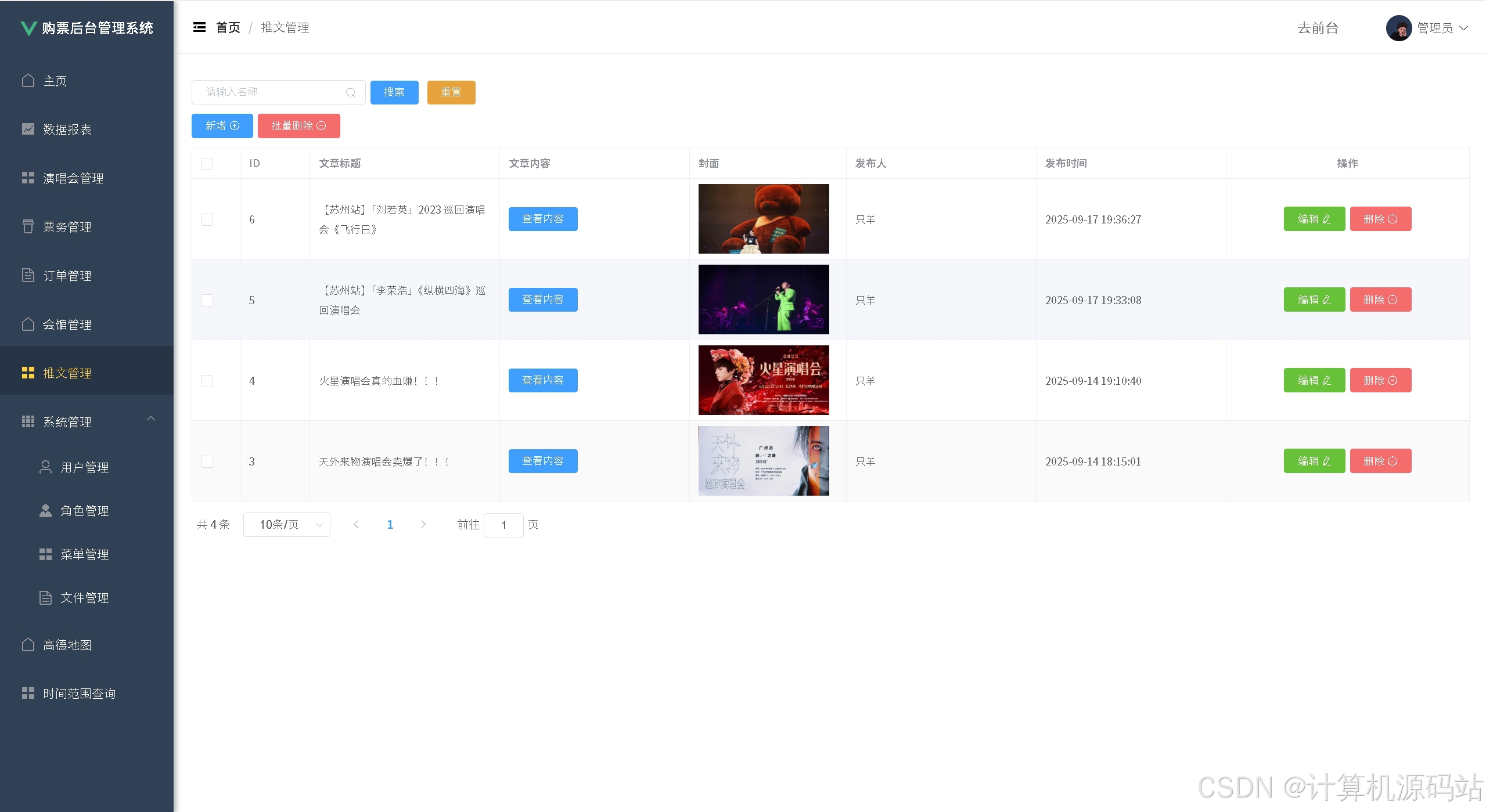Check the row with ID 4
The height and width of the screenshot is (812, 1486).
tap(207, 381)
